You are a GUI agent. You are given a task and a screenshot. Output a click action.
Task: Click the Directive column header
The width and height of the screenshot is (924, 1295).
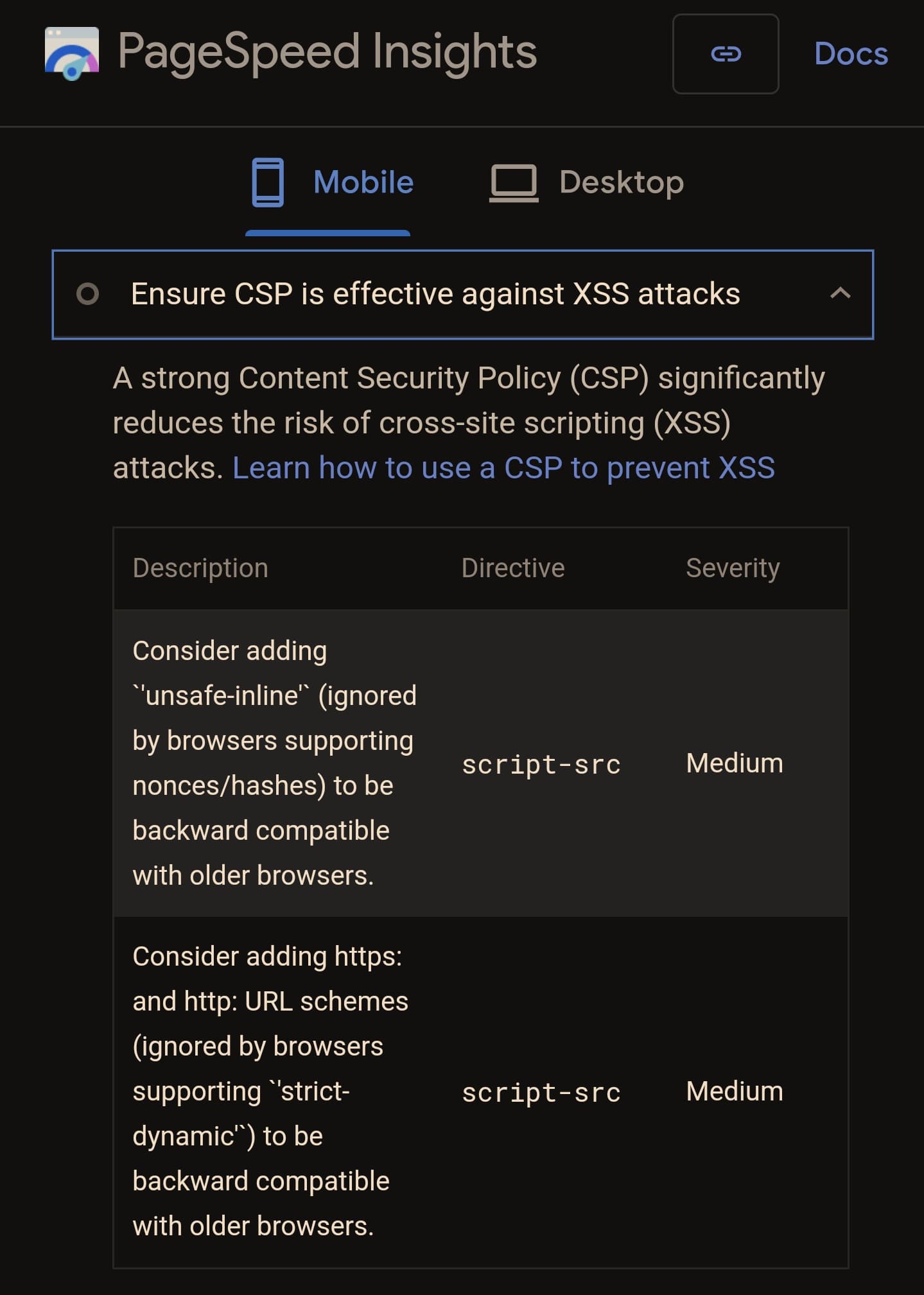[x=513, y=568]
